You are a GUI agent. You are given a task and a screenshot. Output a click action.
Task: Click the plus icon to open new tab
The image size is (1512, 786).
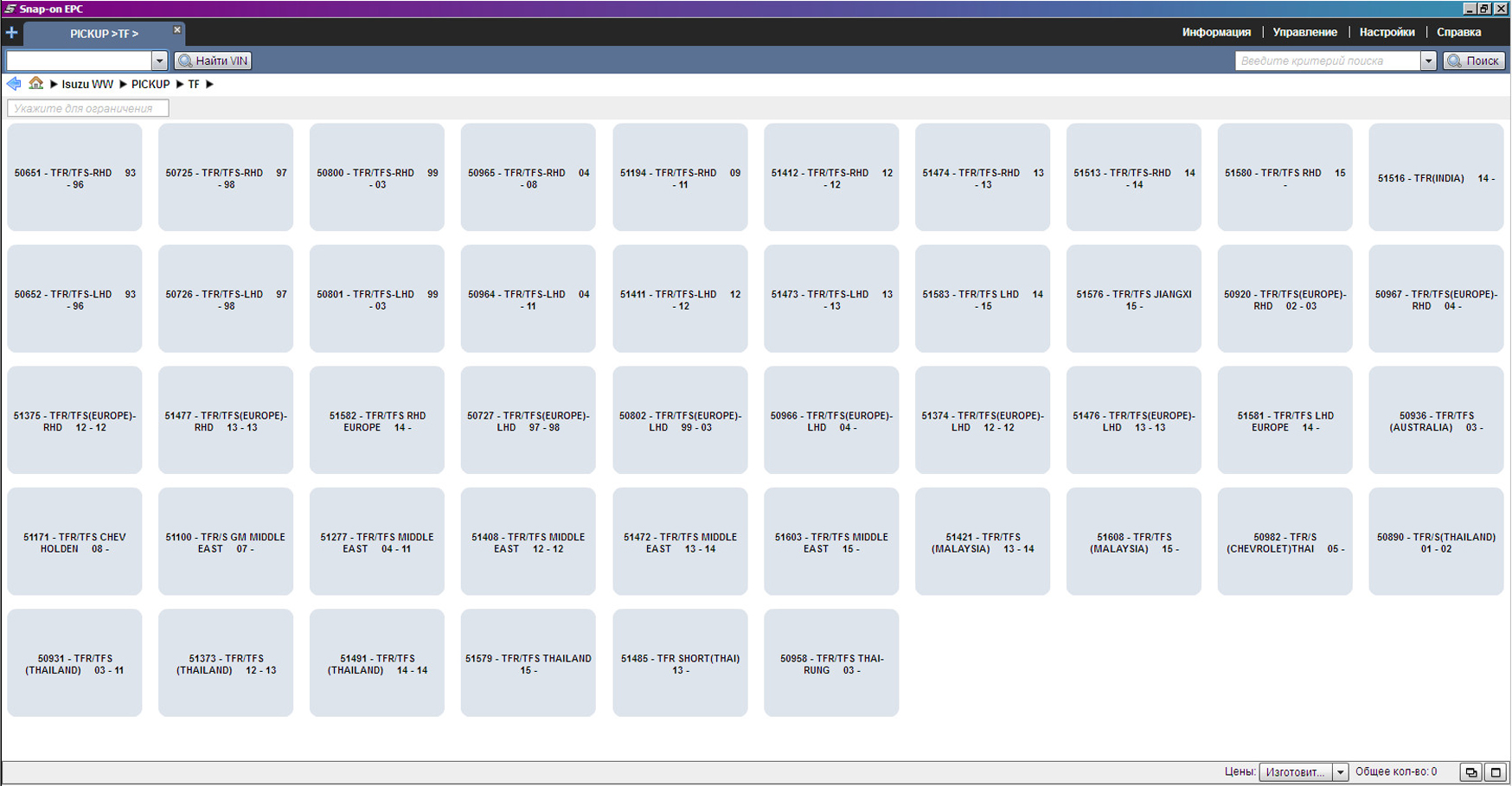[x=11, y=33]
